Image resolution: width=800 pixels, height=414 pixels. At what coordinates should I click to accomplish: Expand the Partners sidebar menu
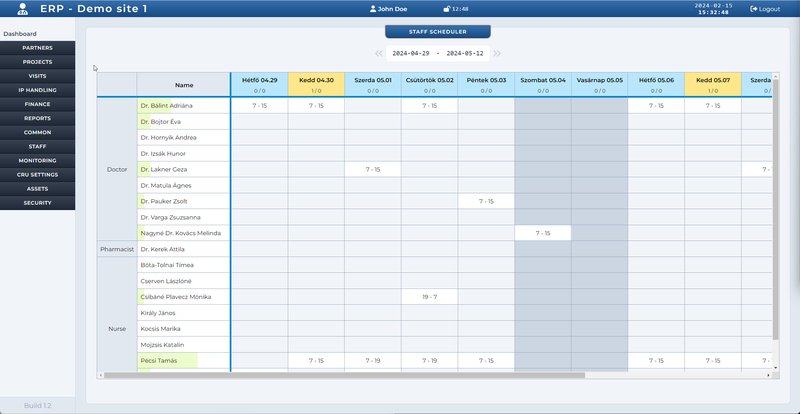point(37,47)
